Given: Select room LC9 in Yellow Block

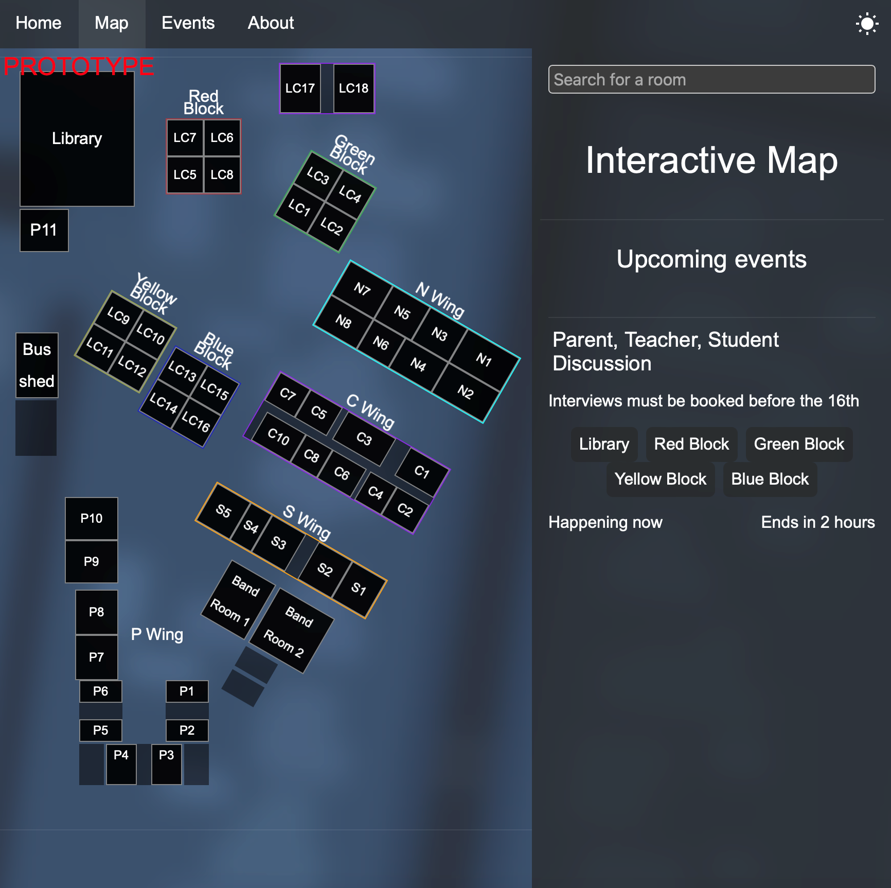Looking at the screenshot, I should [x=118, y=316].
